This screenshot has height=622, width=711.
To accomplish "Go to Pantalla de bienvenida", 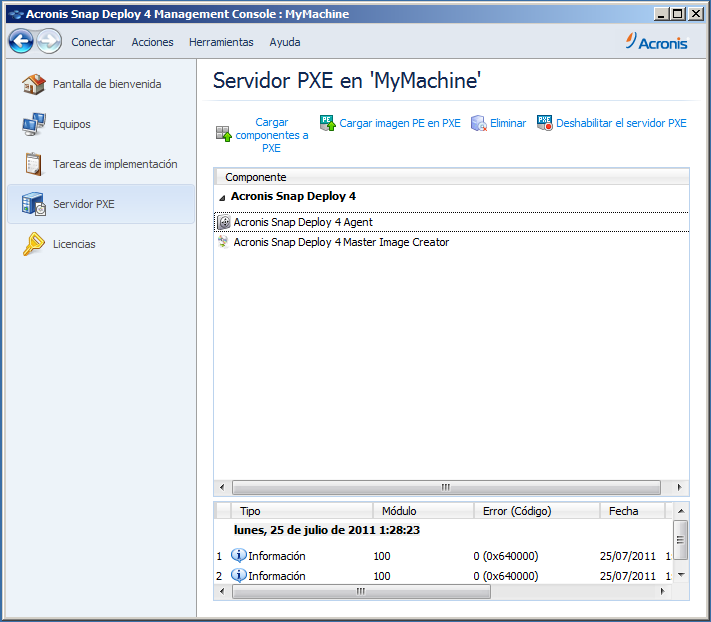I will click(101, 84).
